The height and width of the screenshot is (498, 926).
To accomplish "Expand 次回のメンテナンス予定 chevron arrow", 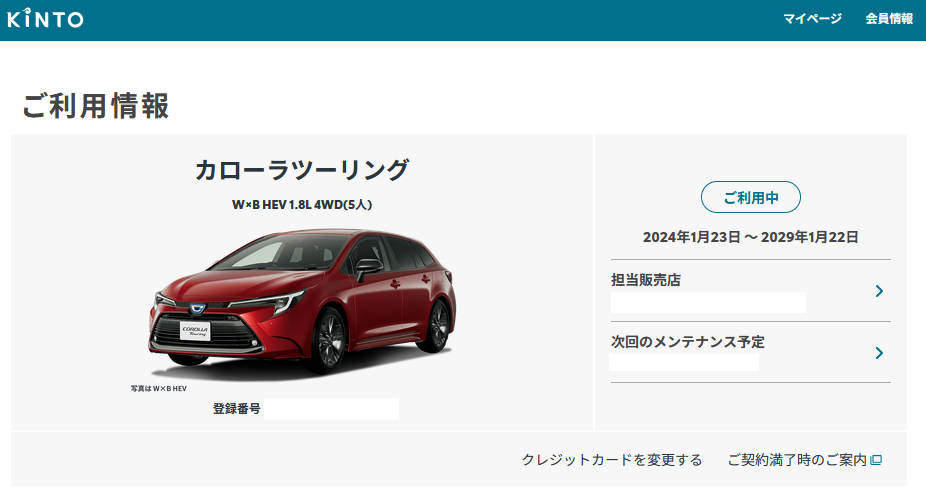I will 879,353.
